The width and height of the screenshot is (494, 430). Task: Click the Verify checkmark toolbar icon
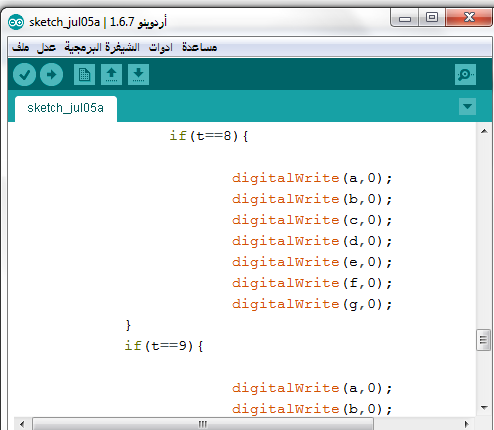pyautogui.click(x=24, y=74)
